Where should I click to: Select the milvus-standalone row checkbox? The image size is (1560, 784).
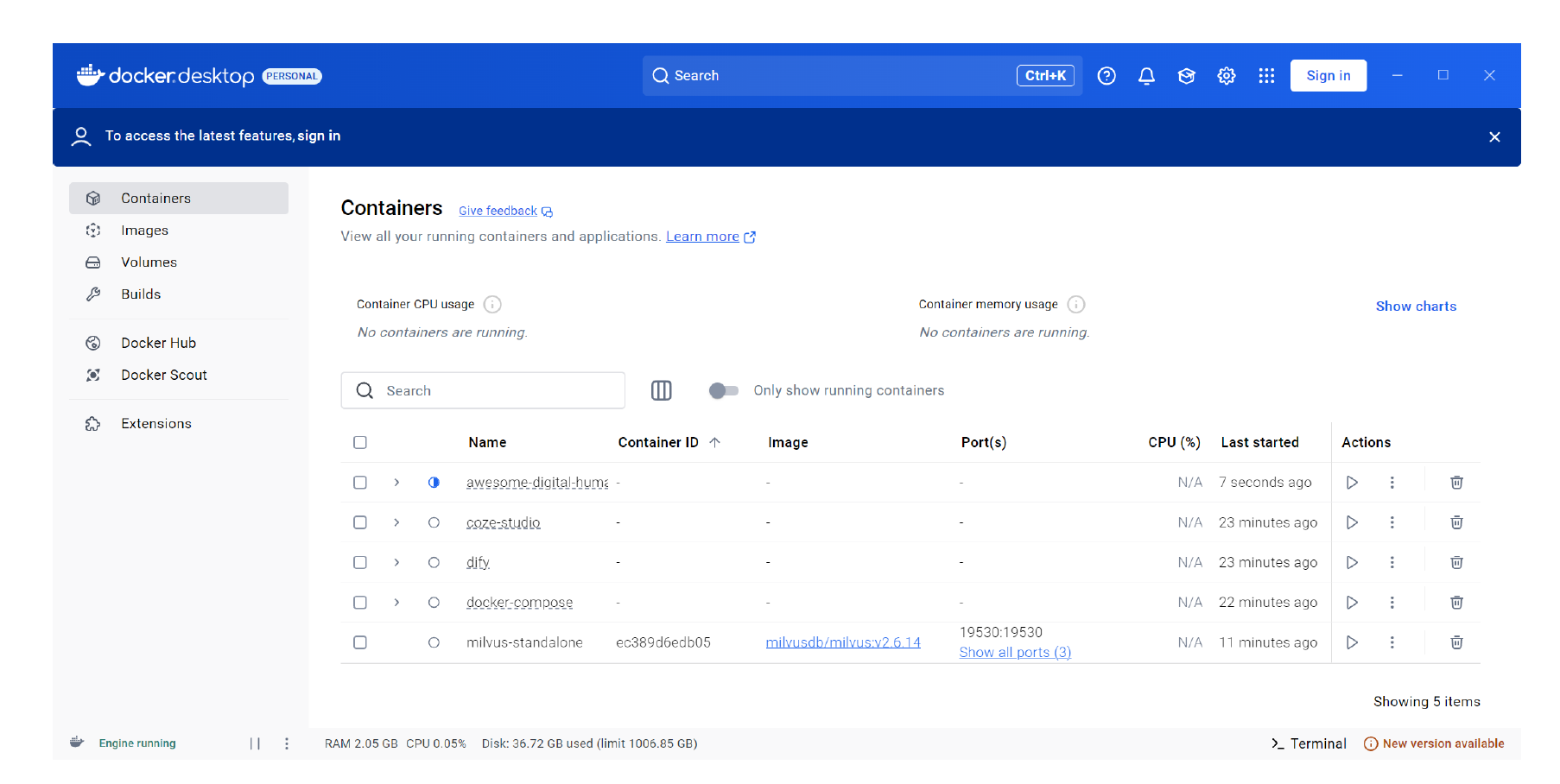(360, 642)
